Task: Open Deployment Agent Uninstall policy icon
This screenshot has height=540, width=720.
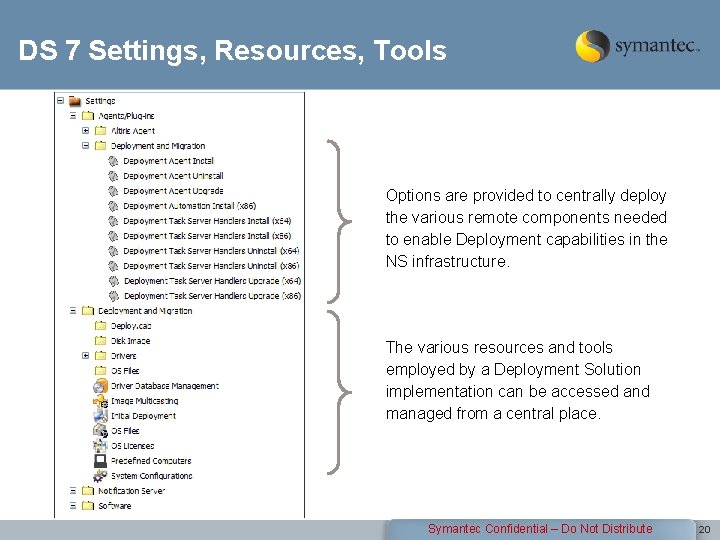Action: (113, 176)
